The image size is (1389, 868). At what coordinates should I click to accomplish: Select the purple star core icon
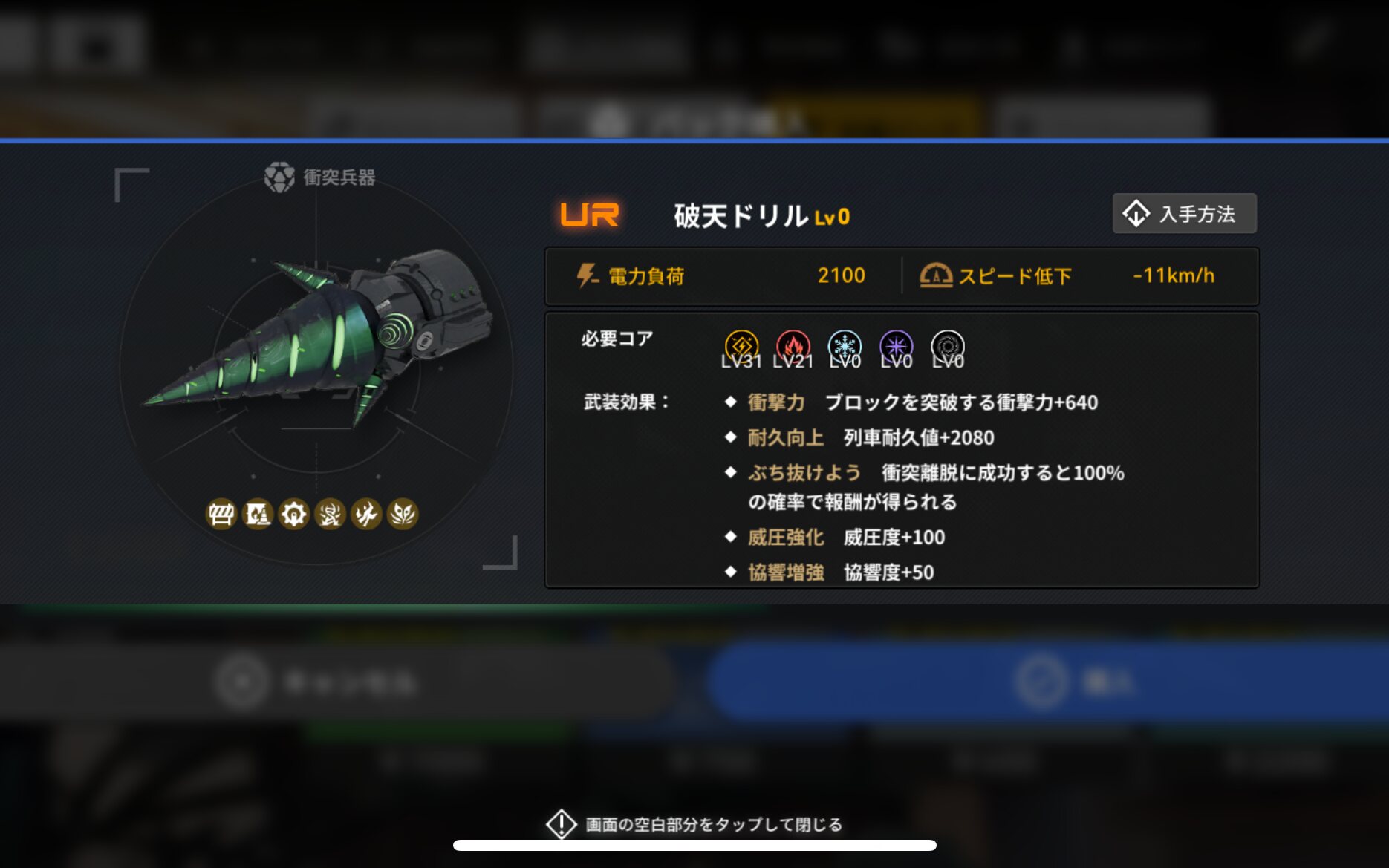[x=897, y=346]
